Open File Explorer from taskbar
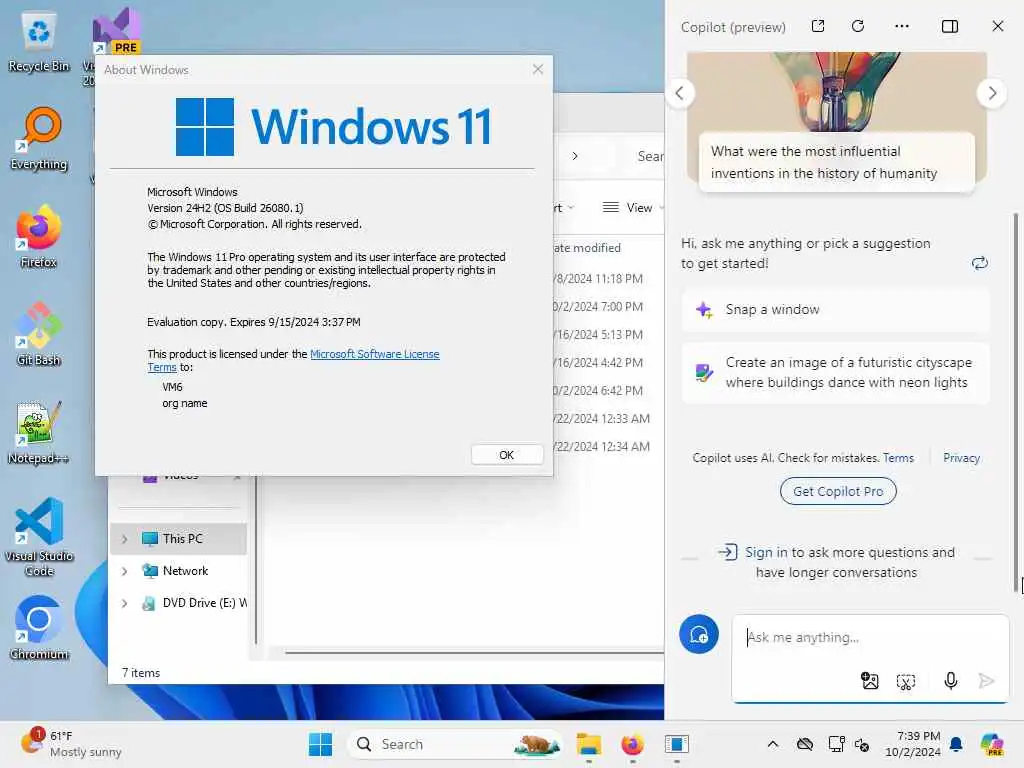Viewport: 1024px width, 768px height. tap(588, 744)
